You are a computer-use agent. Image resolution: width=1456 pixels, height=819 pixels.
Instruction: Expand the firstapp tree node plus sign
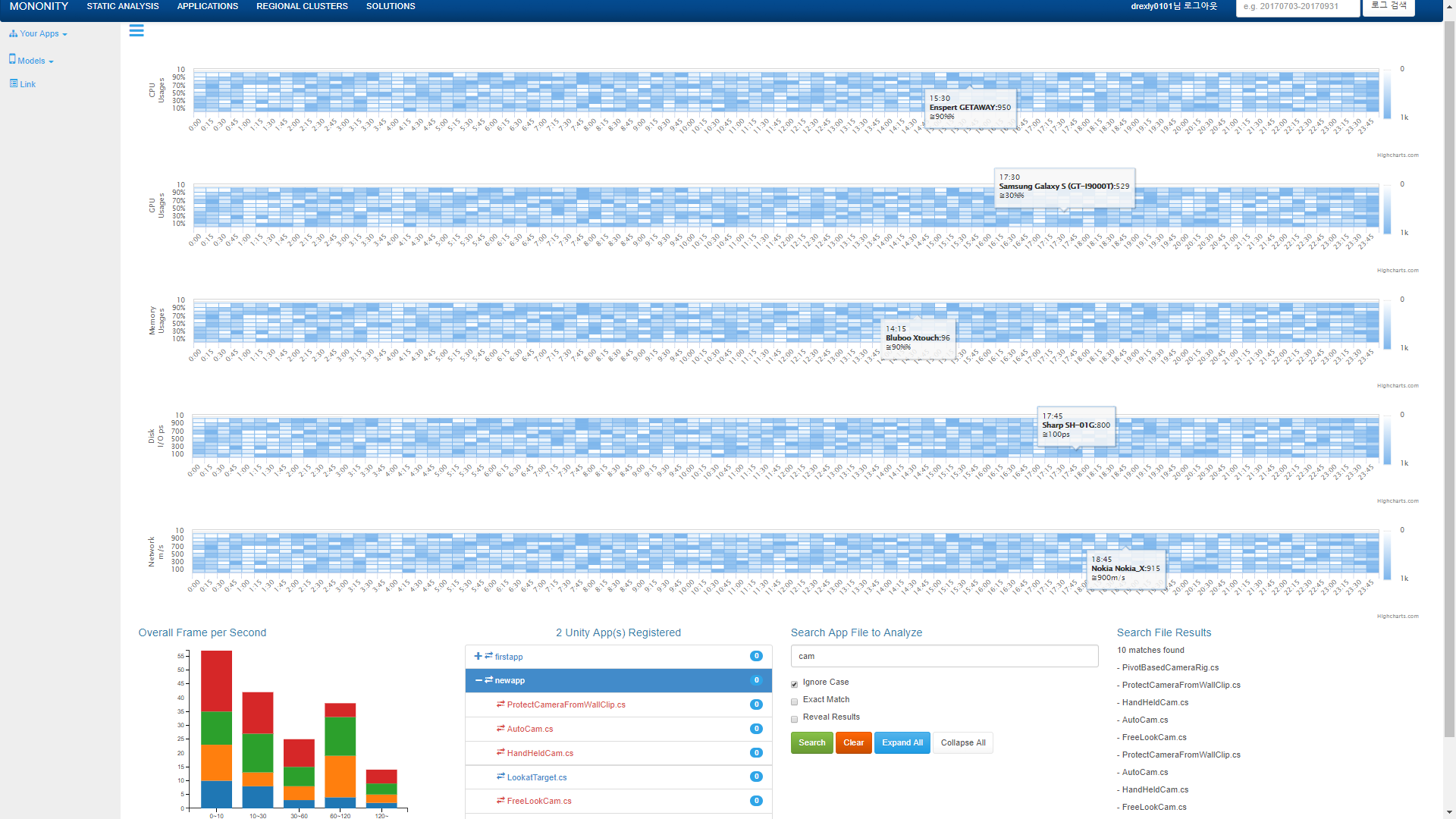pyautogui.click(x=478, y=657)
